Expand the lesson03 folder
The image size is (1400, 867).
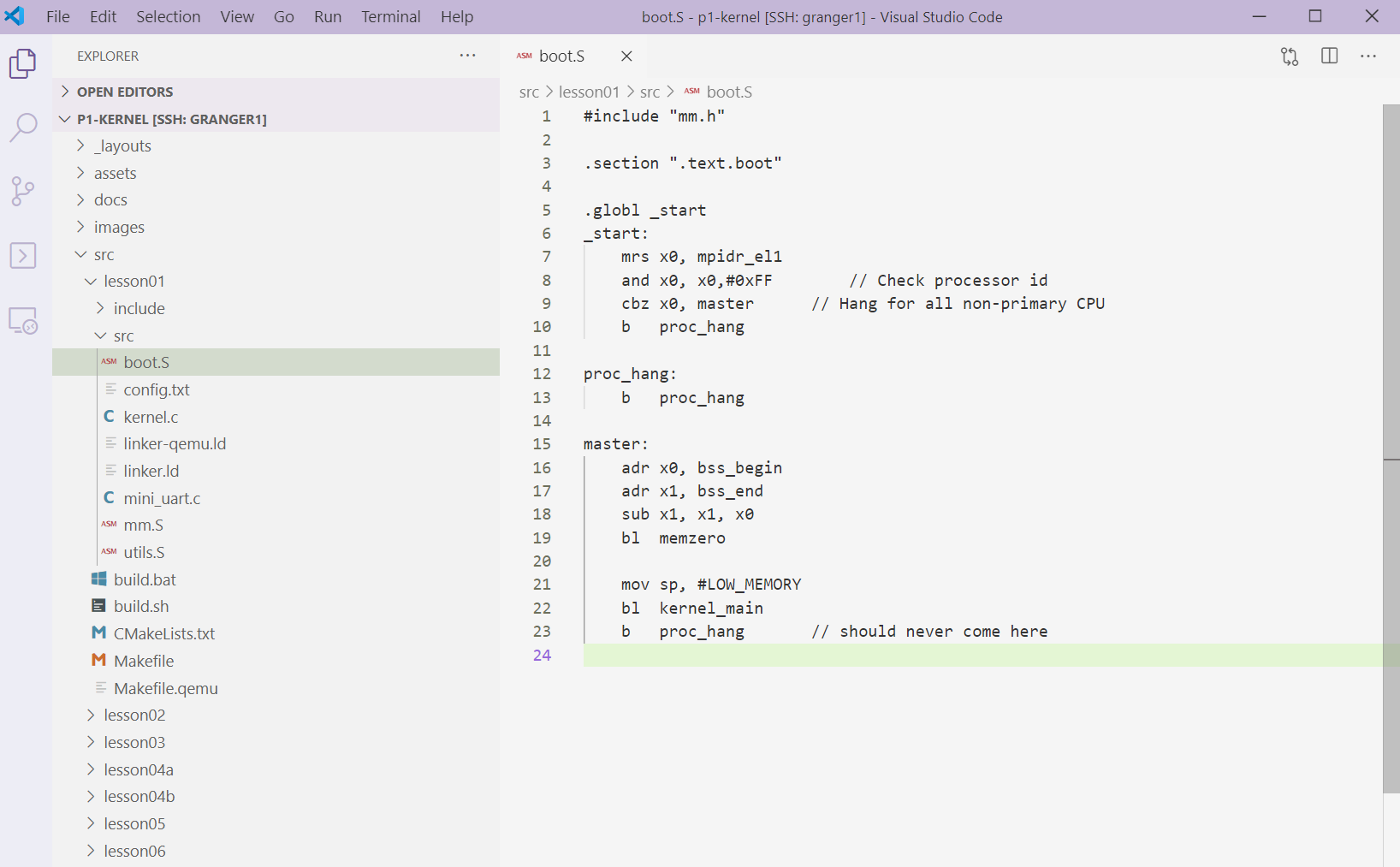pyautogui.click(x=276, y=743)
